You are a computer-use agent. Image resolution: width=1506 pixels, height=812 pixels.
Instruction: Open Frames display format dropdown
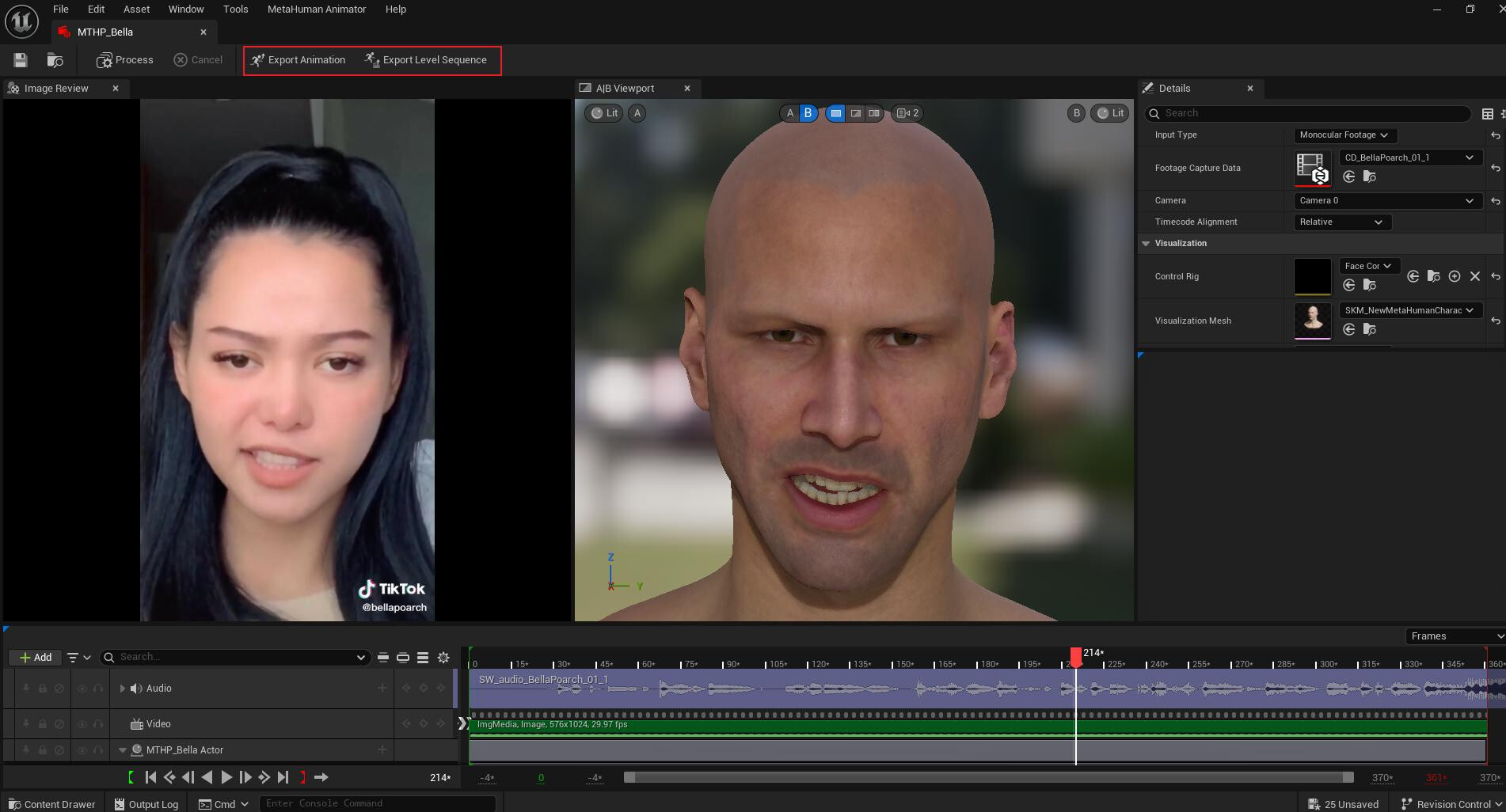point(1455,636)
